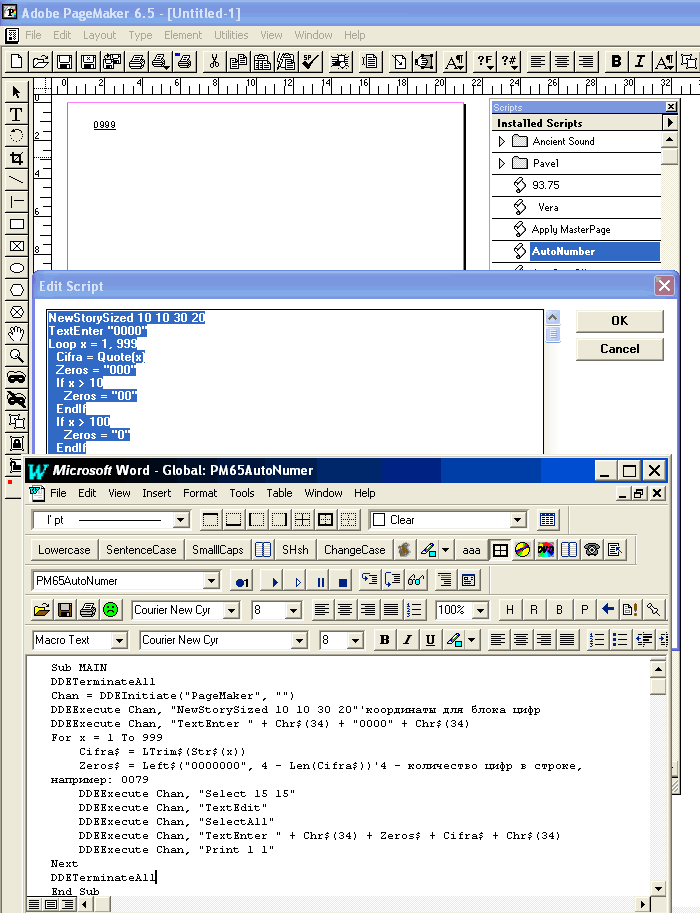
Task: Open Word Table menu
Action: 280,493
